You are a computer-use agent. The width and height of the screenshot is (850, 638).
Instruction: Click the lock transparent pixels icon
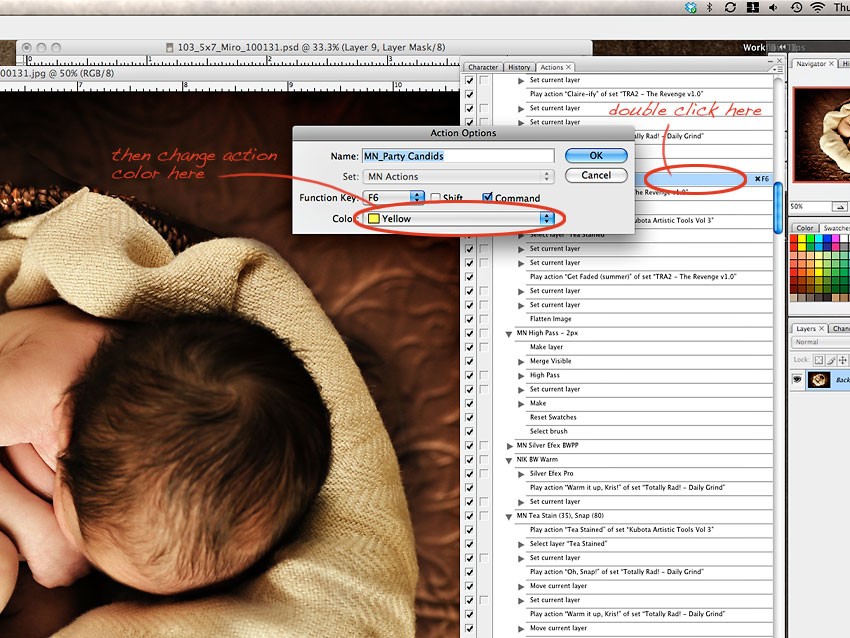tap(819, 360)
